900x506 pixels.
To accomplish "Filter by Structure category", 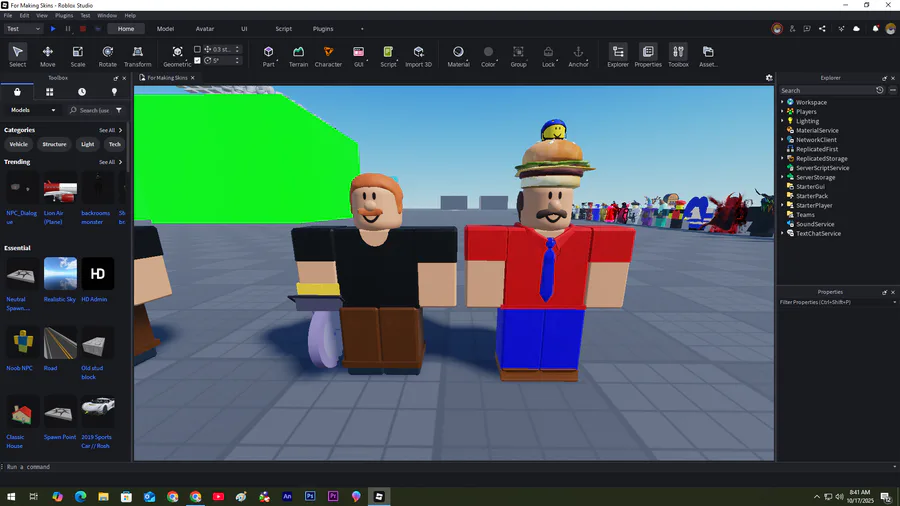I will [54, 144].
